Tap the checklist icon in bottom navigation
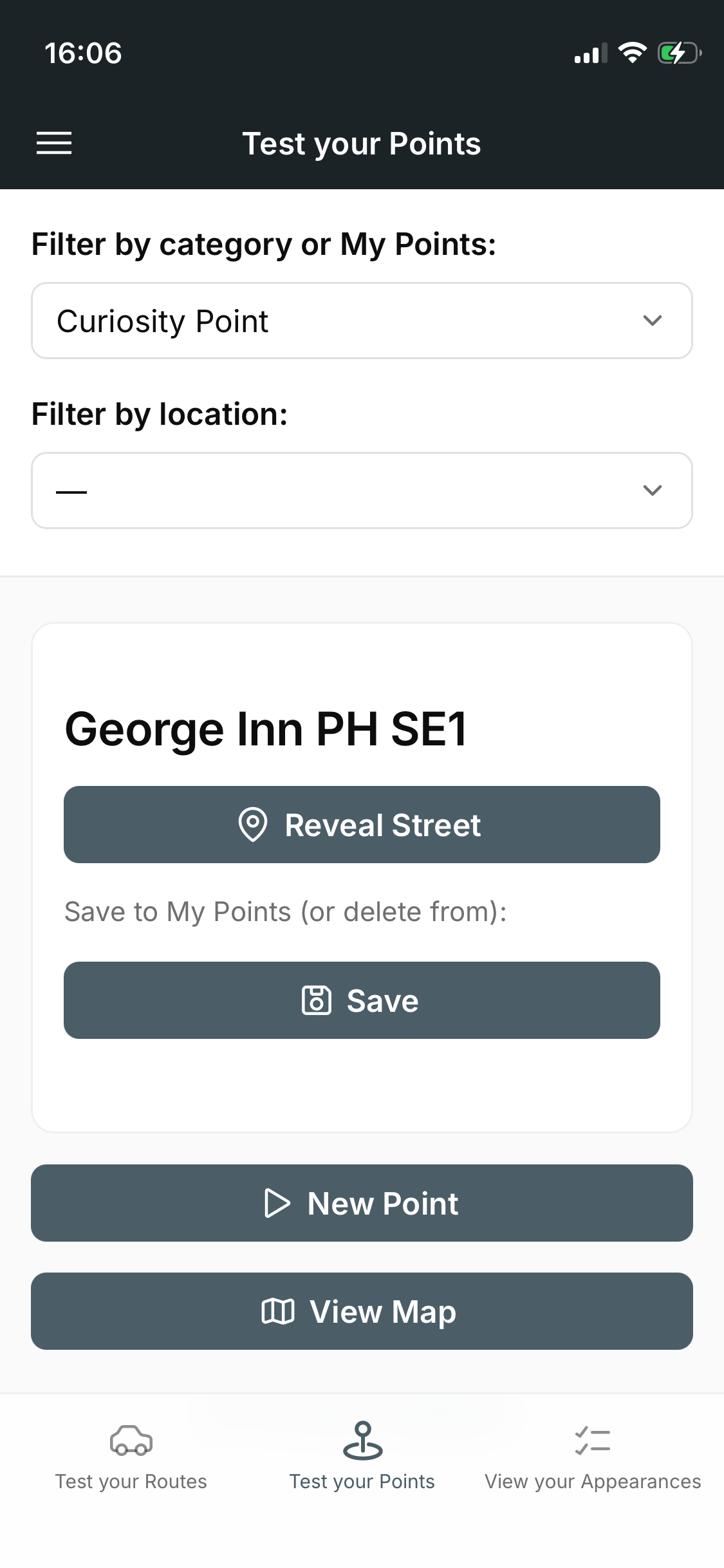Image resolution: width=724 pixels, height=1568 pixels. click(593, 1440)
